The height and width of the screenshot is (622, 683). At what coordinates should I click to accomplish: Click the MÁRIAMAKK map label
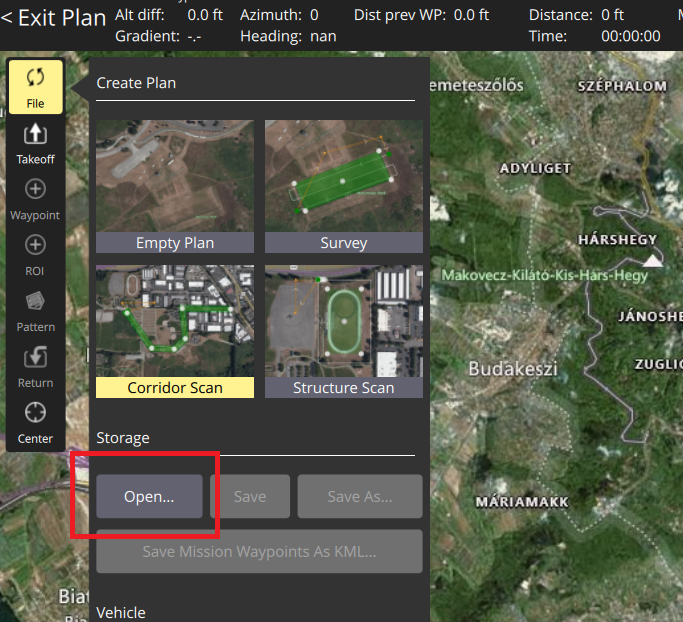(522, 502)
